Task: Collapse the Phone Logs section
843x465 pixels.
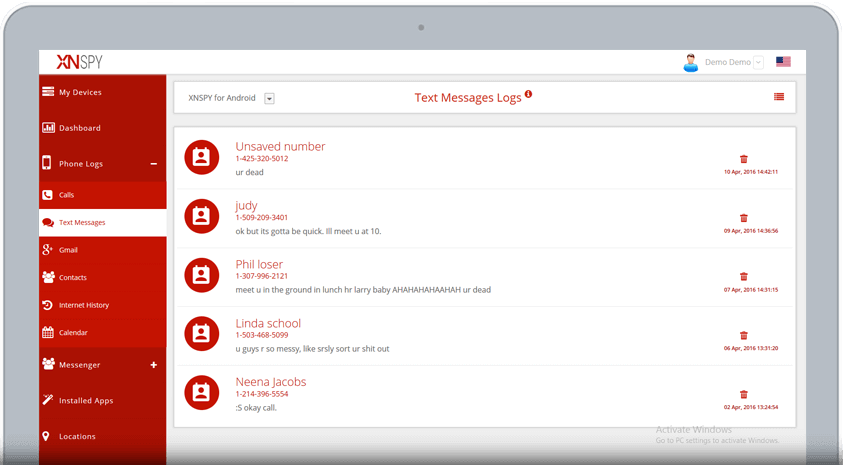Action: (153, 164)
